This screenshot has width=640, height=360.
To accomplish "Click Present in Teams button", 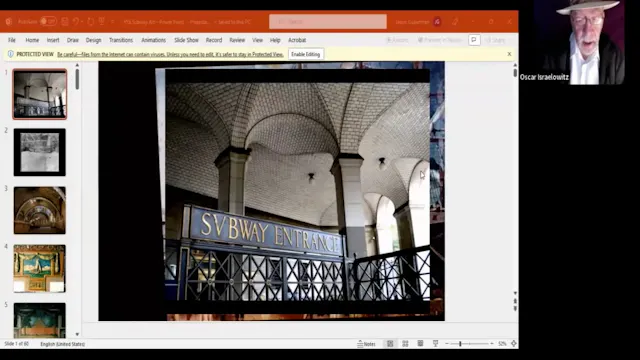I will [440, 40].
